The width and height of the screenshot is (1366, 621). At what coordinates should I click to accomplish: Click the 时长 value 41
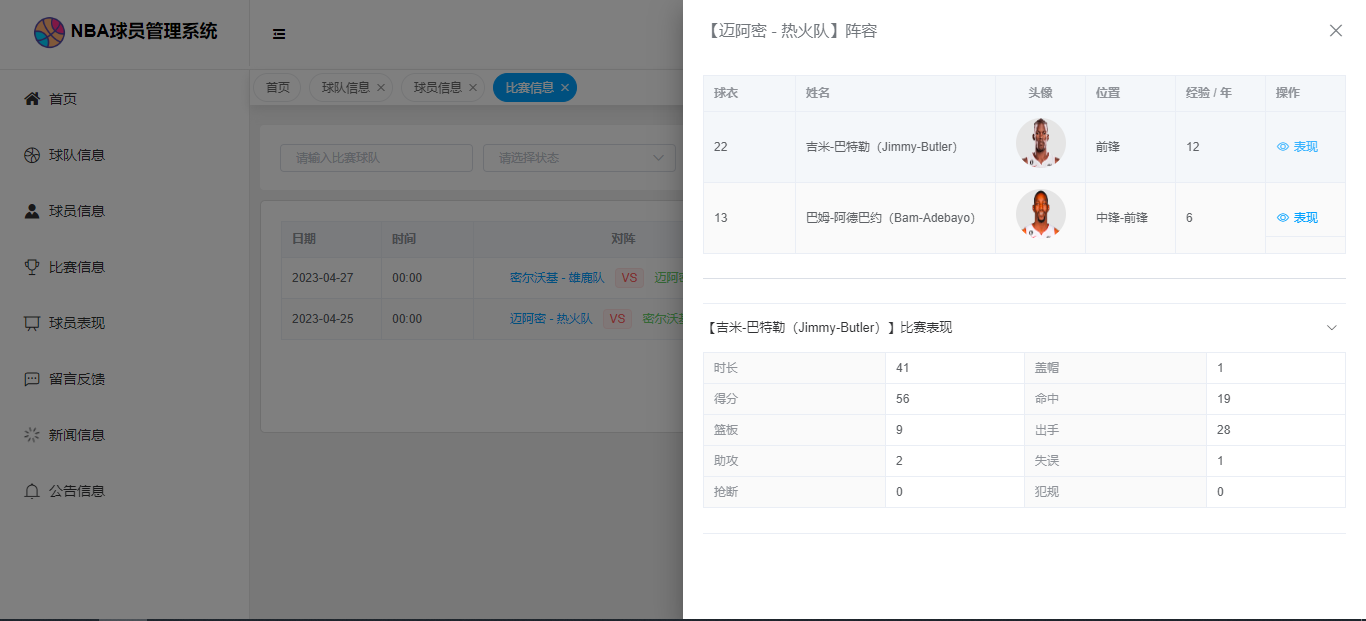point(903,368)
